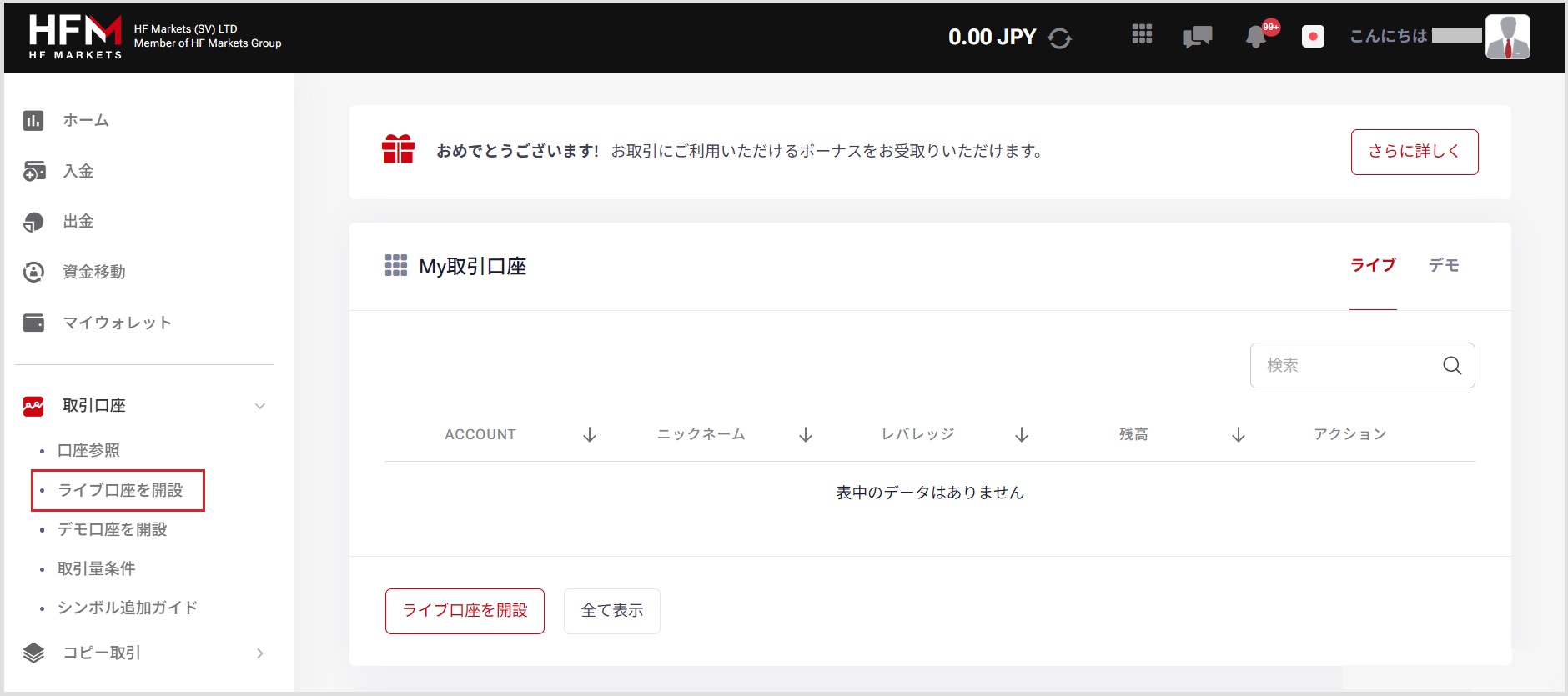The height and width of the screenshot is (696, 1568).
Task: Sort table by レバレッジ column arrow
Action: [x=1022, y=435]
